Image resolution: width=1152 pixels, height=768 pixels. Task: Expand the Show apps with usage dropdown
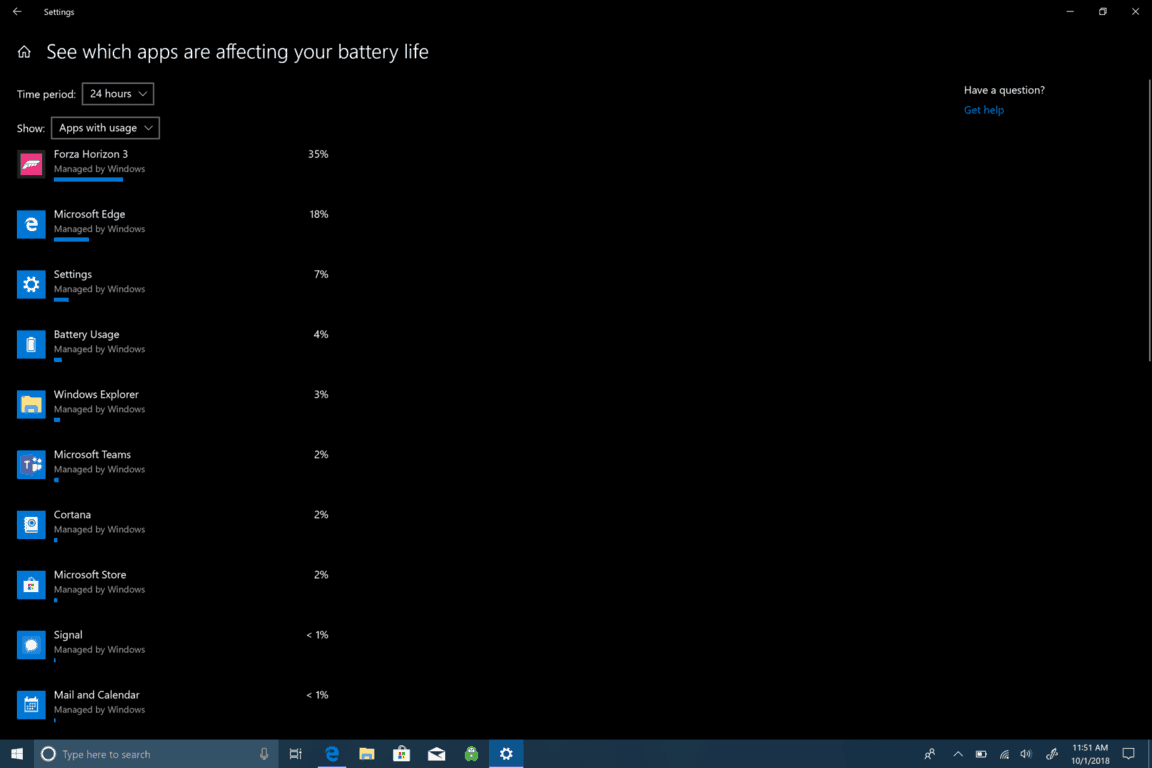(105, 128)
